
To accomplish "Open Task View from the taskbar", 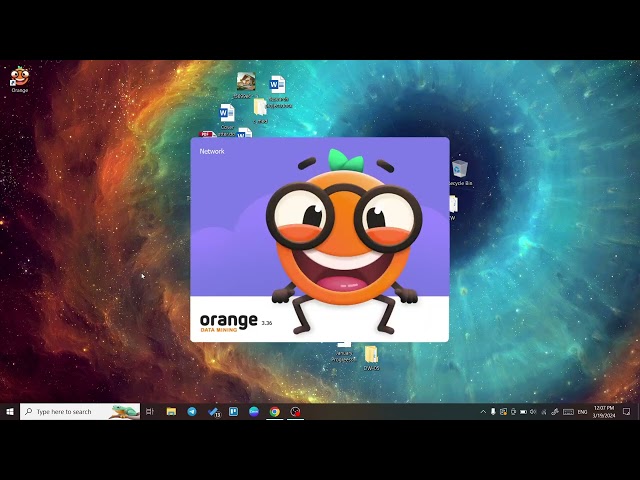I will coord(150,411).
